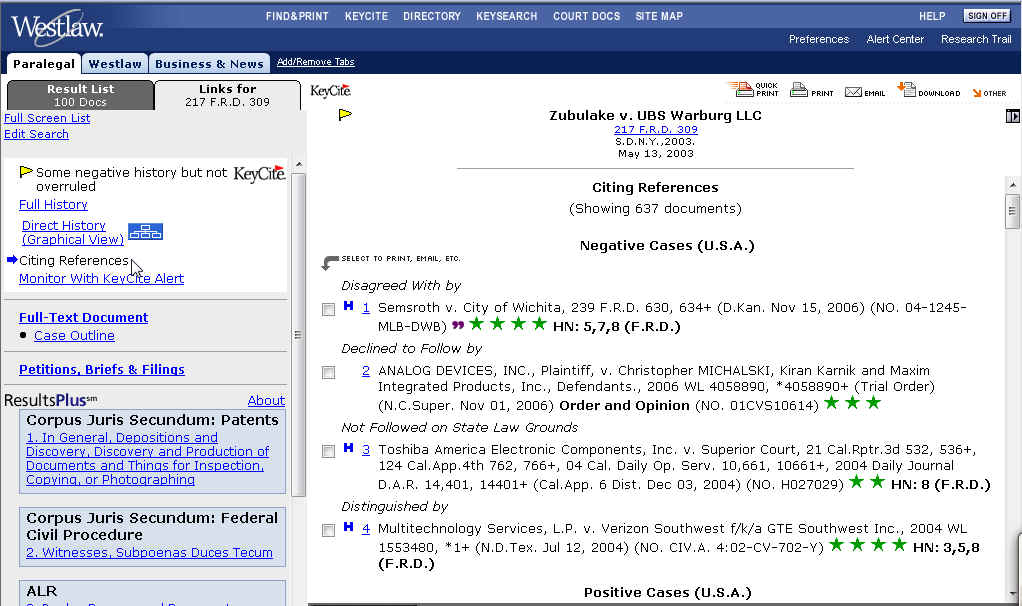Click the Download icon

[905, 90]
